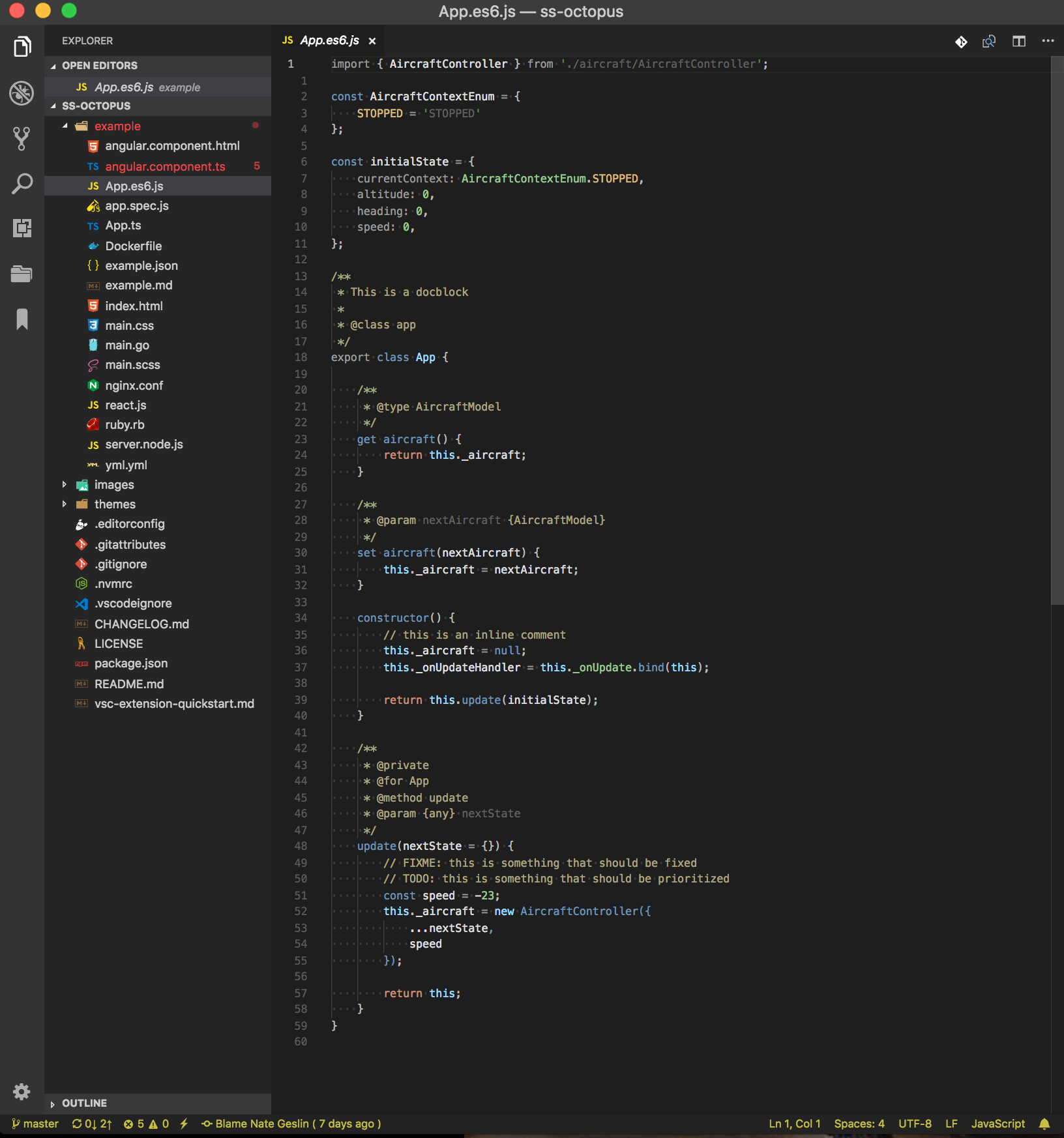This screenshot has width=1064, height=1138.
Task: Click the git diamond icon in editor toolbar
Action: point(961,42)
